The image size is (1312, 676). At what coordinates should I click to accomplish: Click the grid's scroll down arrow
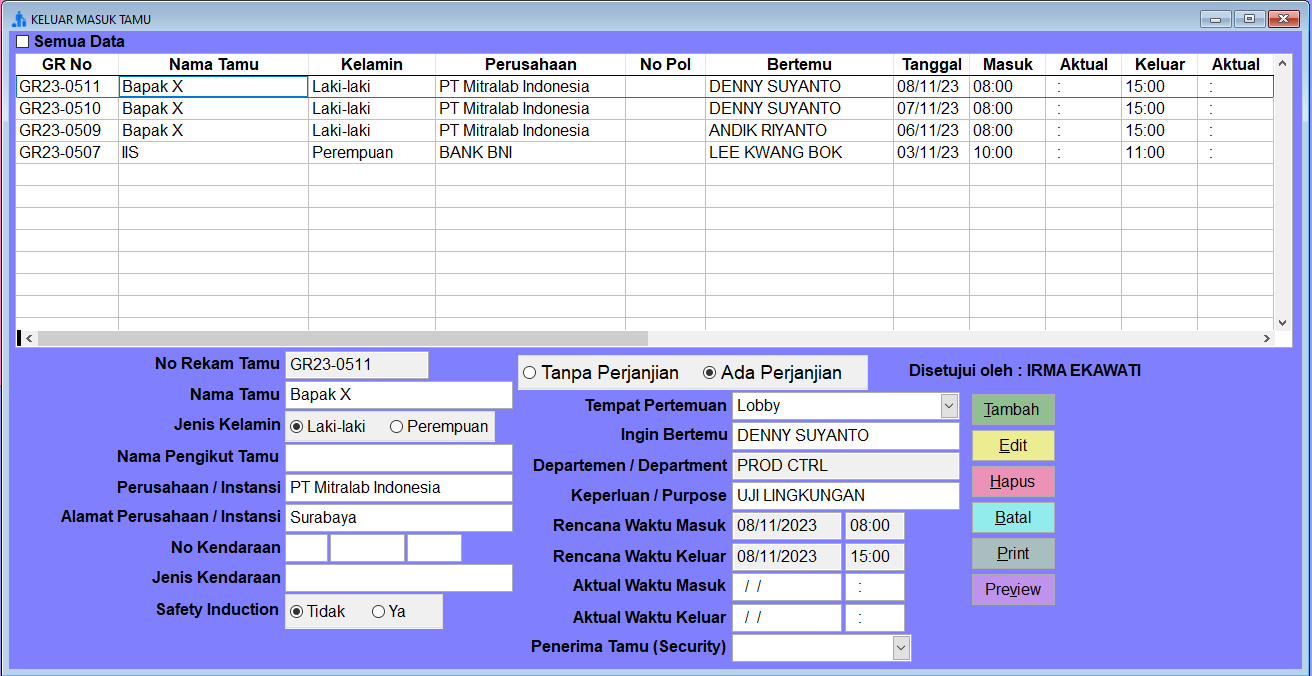pos(1283,322)
